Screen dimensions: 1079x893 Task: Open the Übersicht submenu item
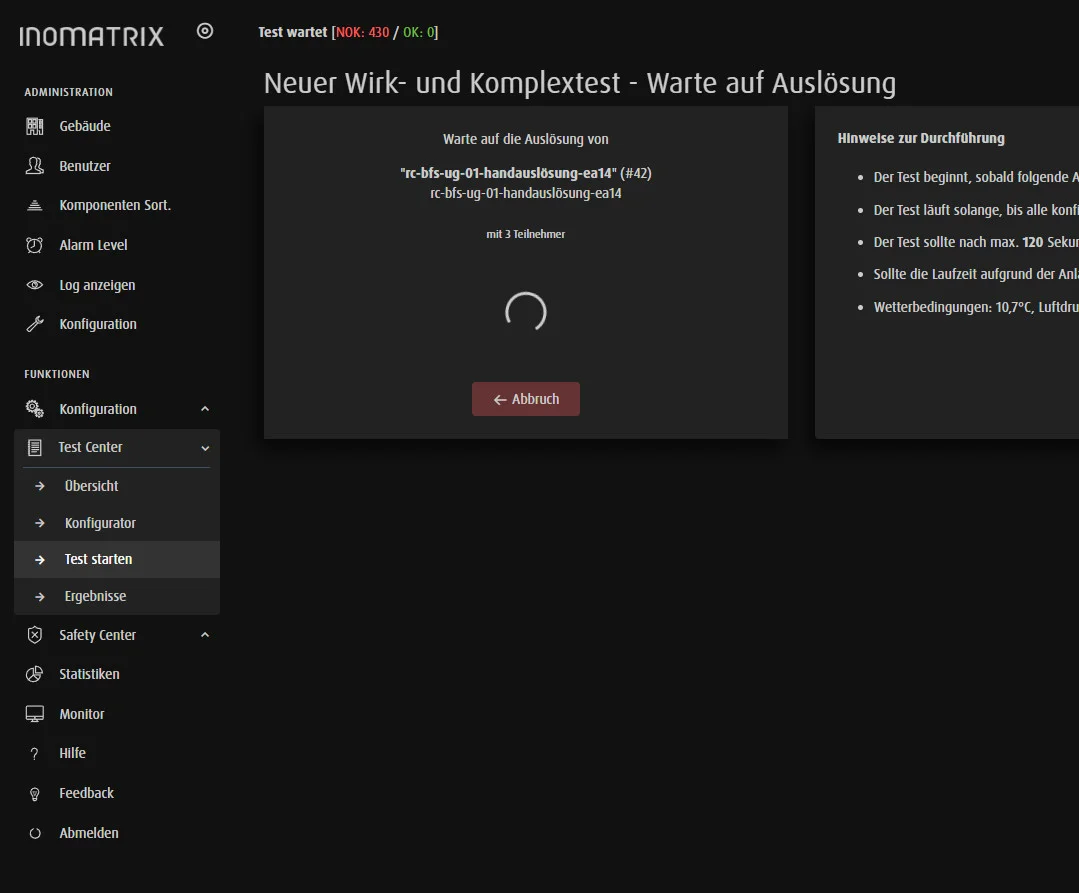pos(91,486)
